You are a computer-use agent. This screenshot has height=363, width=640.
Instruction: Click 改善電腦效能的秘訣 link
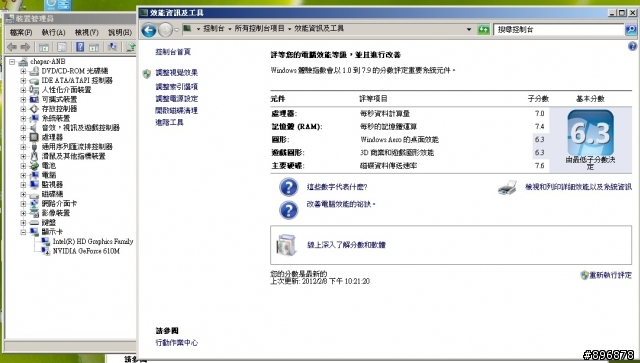(x=340, y=204)
